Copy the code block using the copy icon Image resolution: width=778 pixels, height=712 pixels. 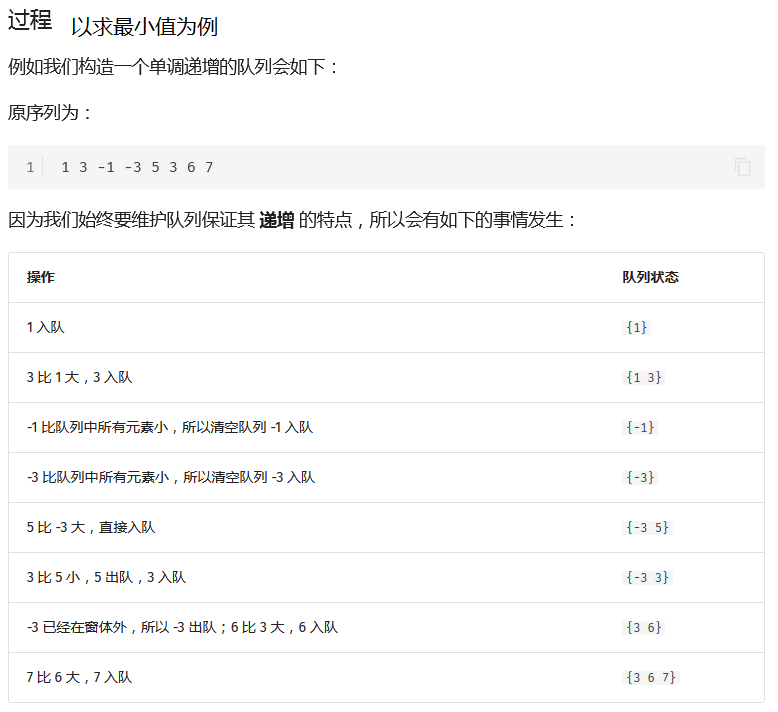(742, 167)
